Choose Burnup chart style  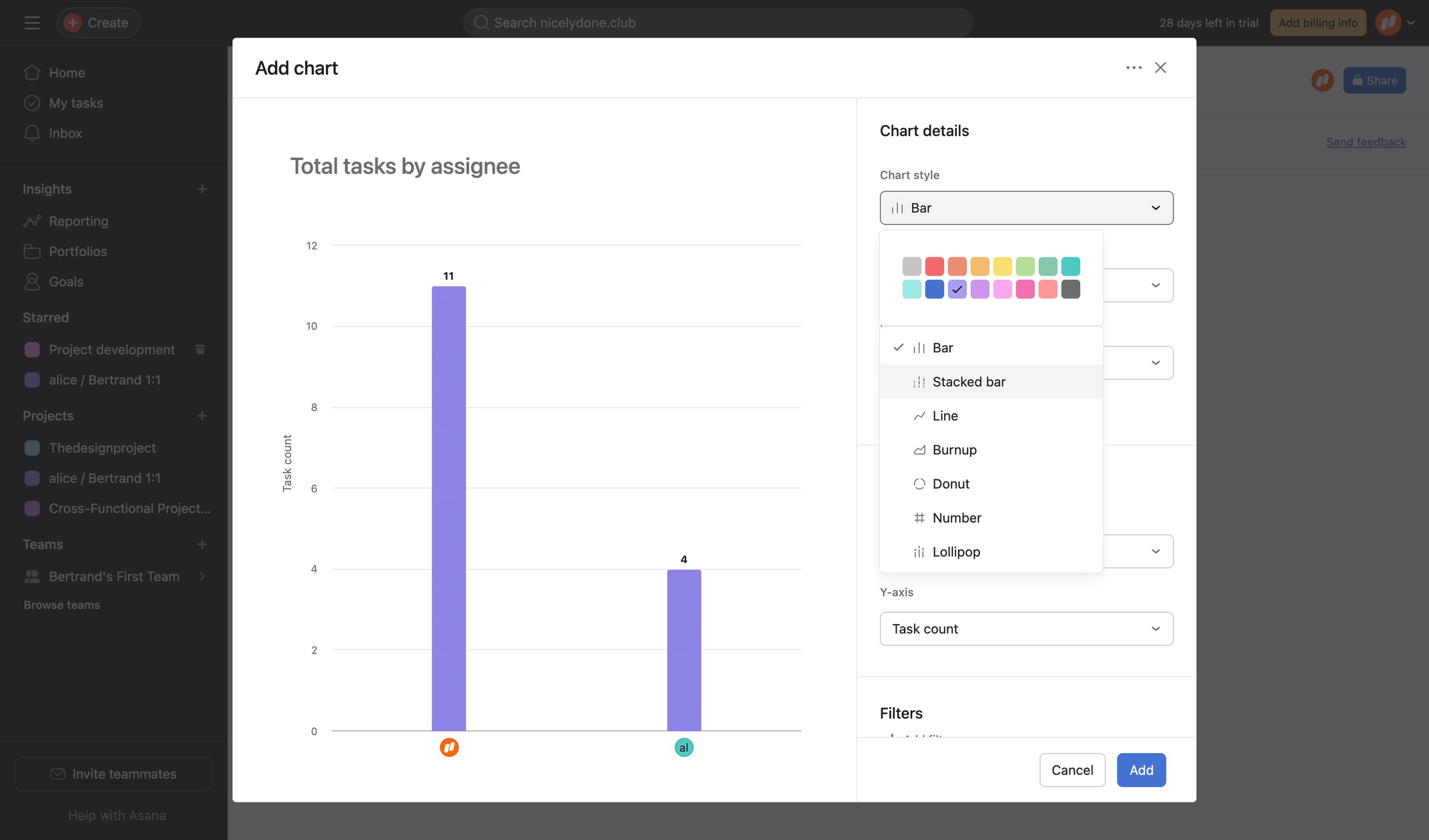[x=991, y=449]
